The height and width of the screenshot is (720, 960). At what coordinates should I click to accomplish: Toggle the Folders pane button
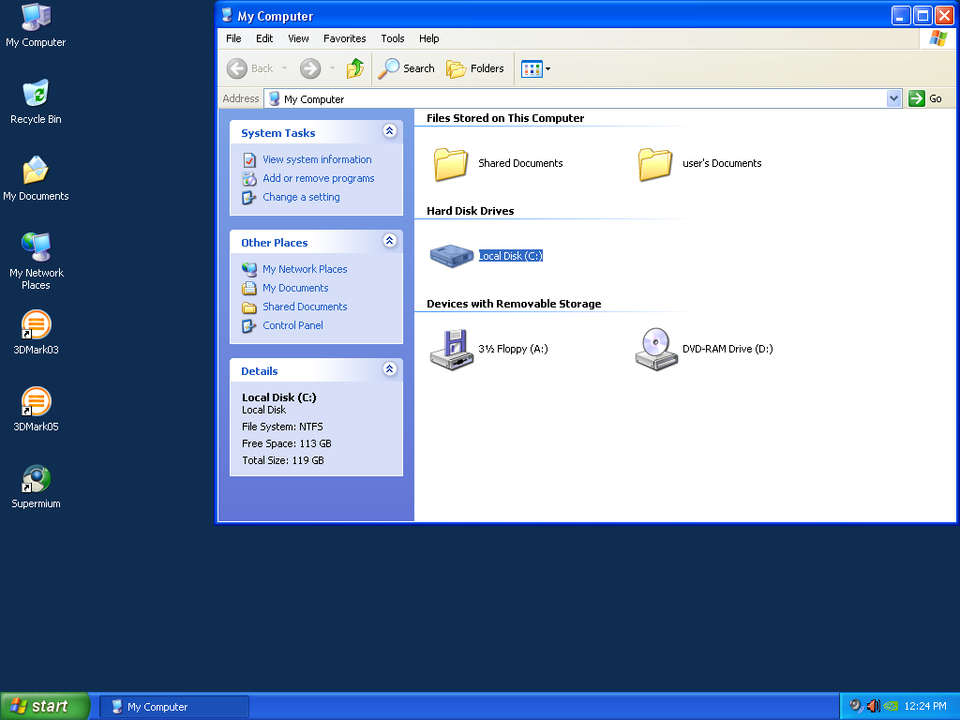475,68
